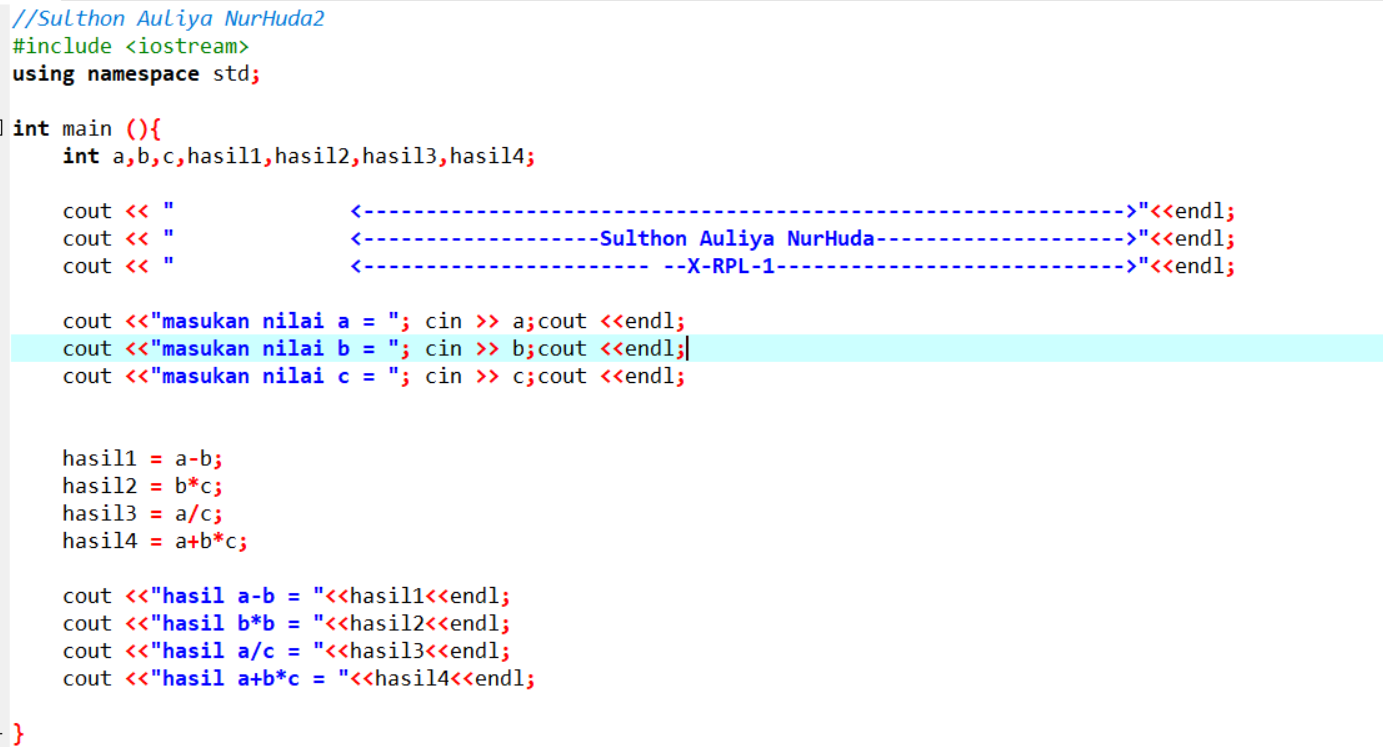Click the hasil1 = a-b assignment
This screenshot has width=1383, height=747.
tap(140, 458)
